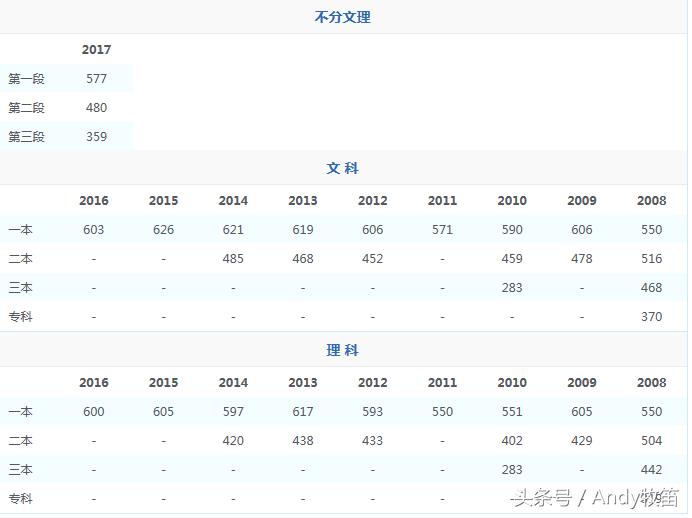The width and height of the screenshot is (692, 518).
Task: Click 文科 table's 2012 year header
Action: pos(372,201)
